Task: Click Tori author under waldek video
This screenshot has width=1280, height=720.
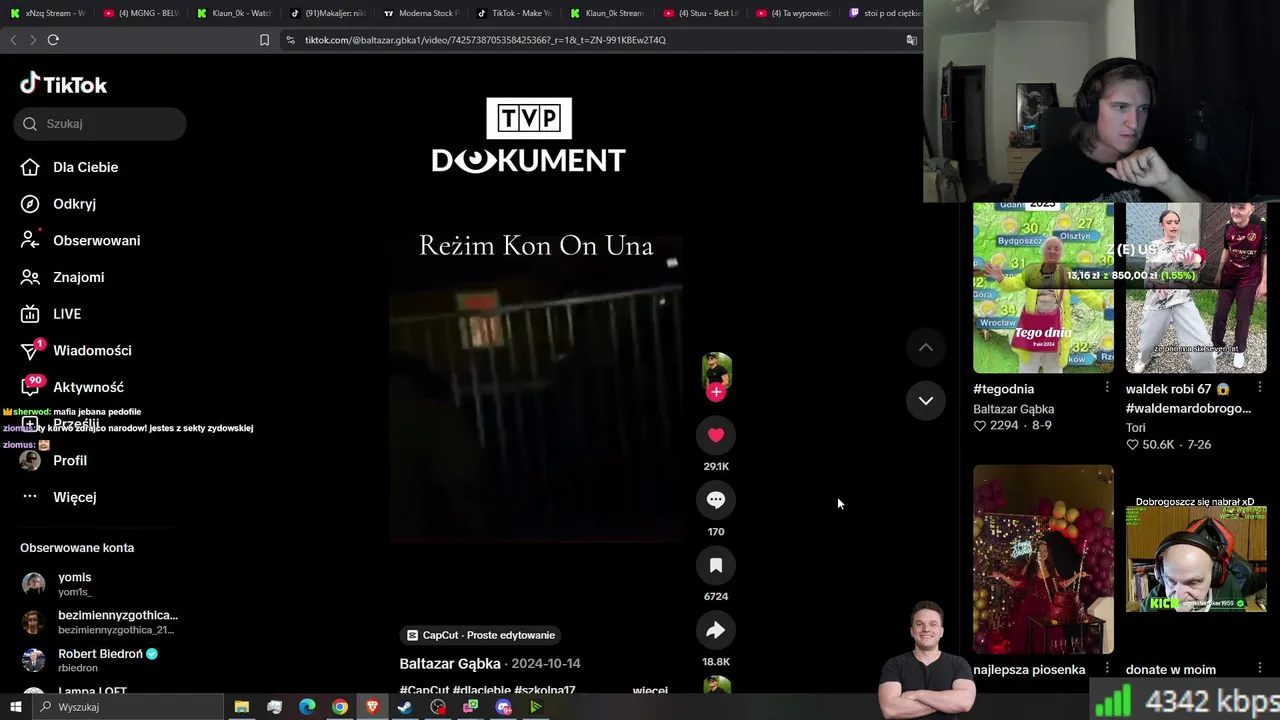Action: click(1135, 428)
